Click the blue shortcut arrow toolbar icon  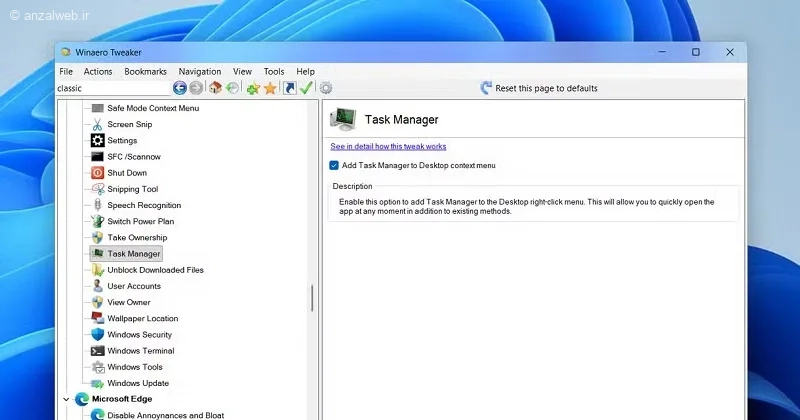(289, 88)
